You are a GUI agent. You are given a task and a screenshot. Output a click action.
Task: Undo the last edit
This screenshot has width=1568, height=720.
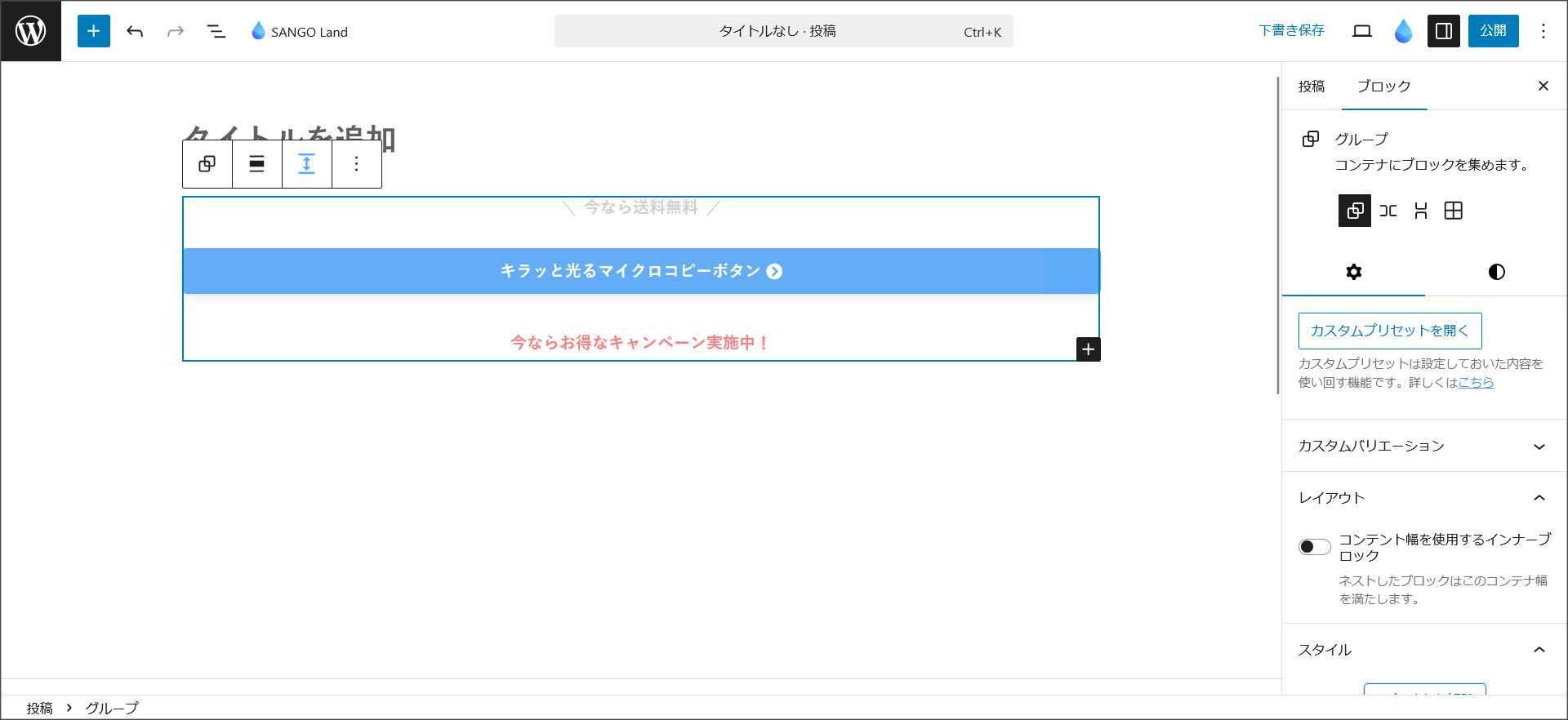[x=135, y=31]
